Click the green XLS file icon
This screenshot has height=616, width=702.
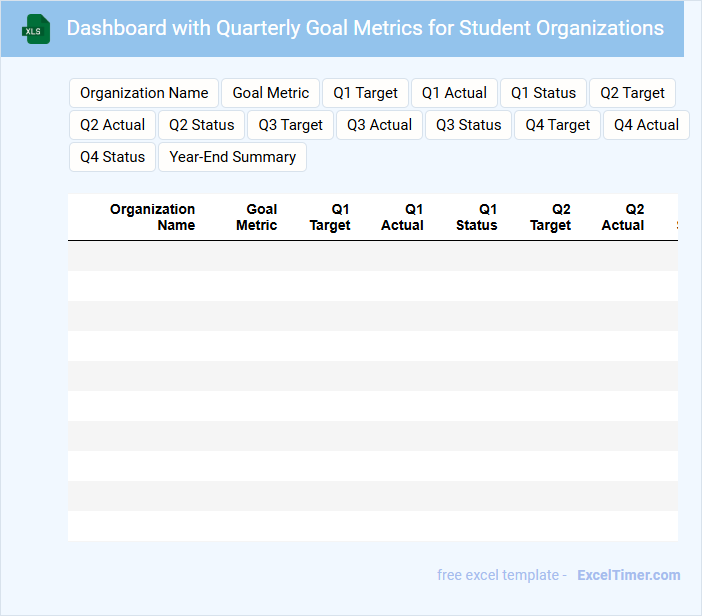coord(36,29)
